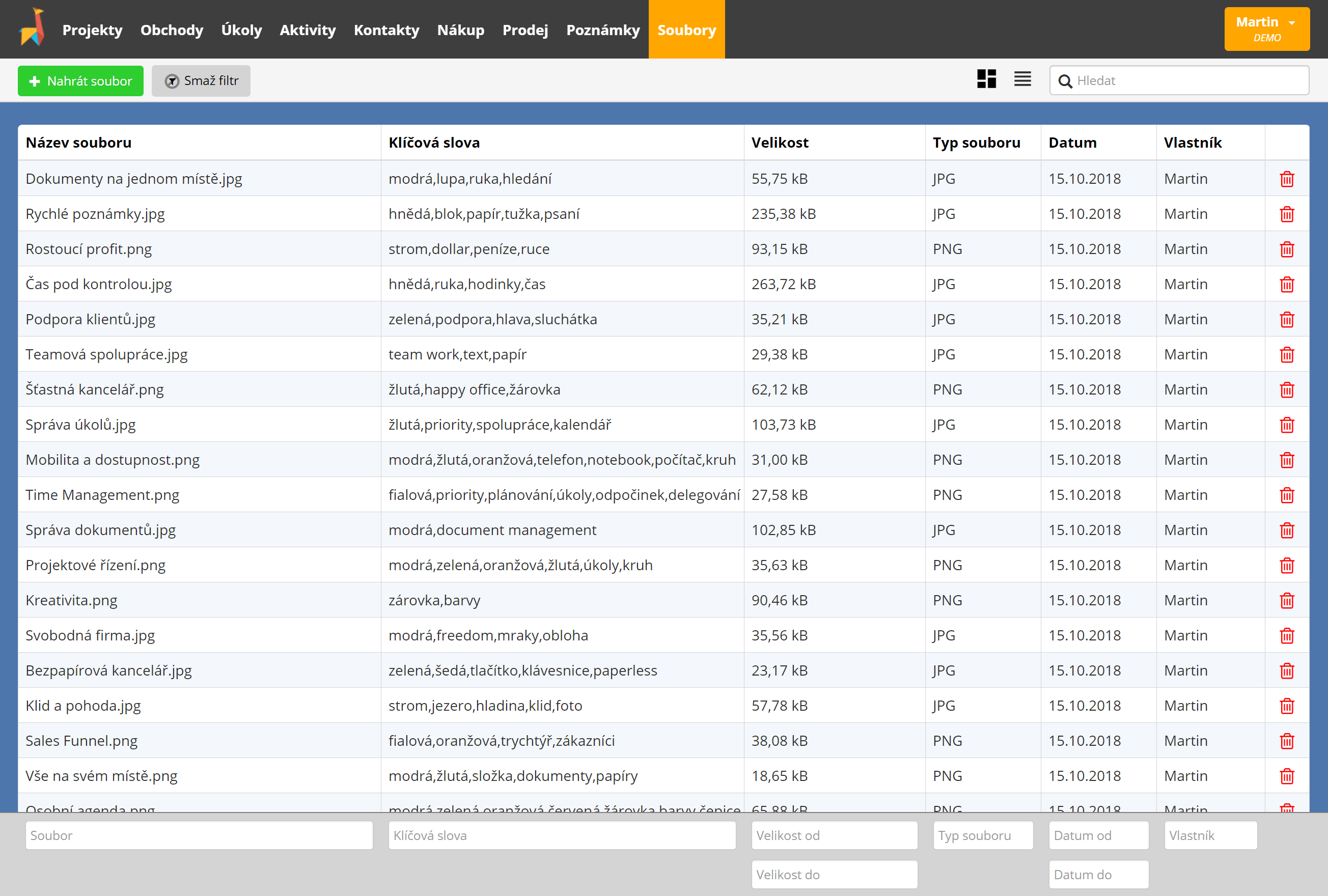The image size is (1328, 896).
Task: Click size value 18,65 kB
Action: 780,776
